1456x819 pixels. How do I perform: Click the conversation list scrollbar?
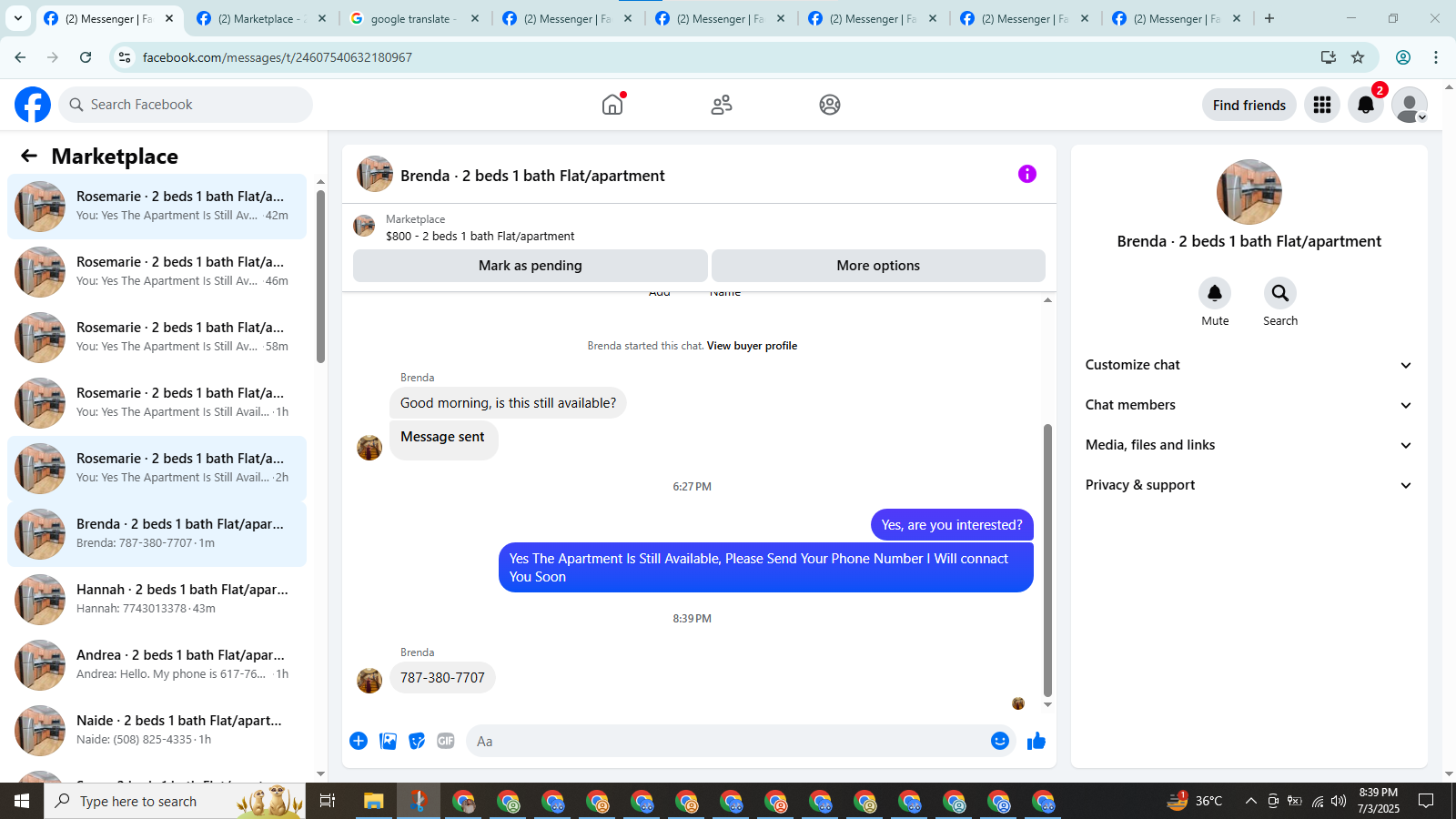pos(320,276)
